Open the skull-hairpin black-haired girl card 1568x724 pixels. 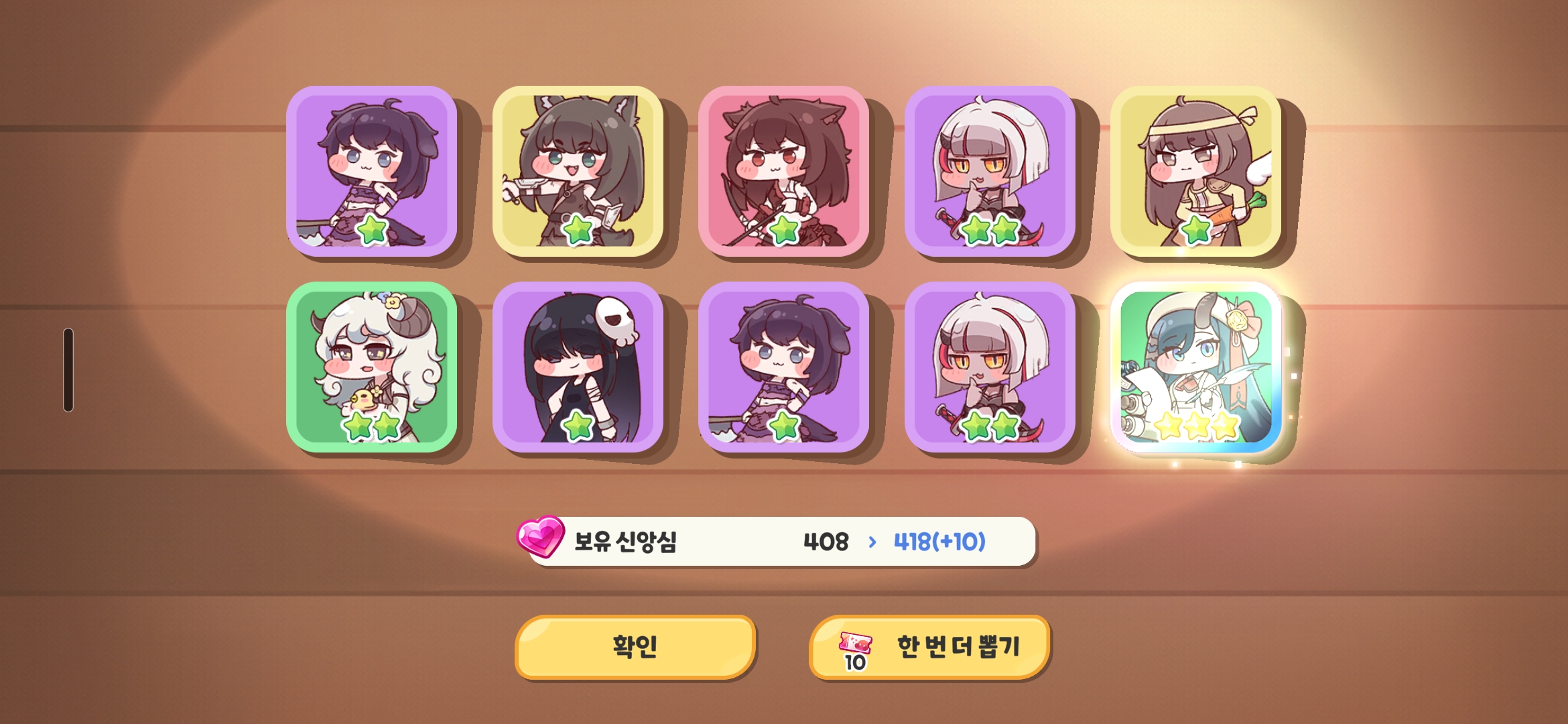[x=578, y=367]
